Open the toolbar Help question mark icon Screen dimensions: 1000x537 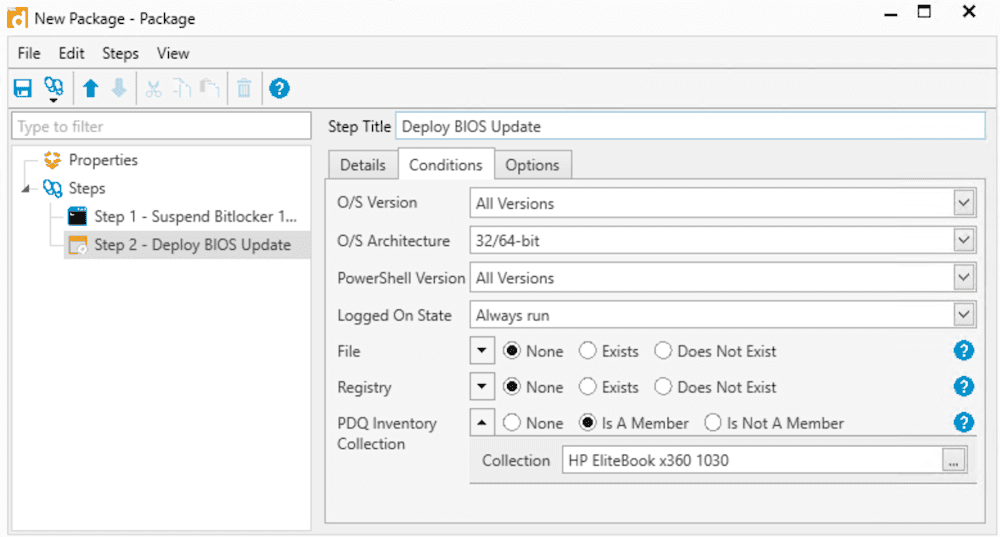279,88
